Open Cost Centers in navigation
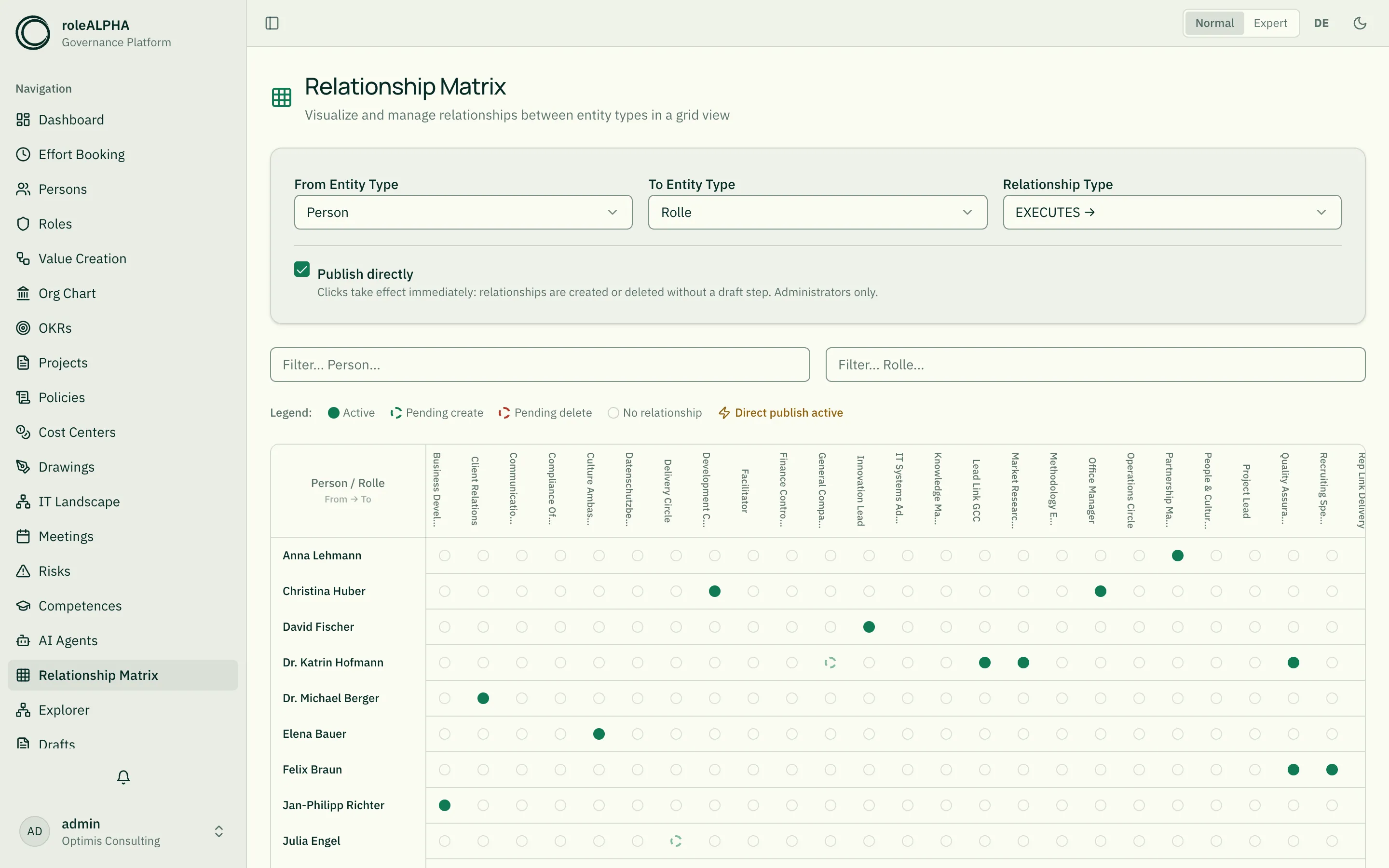Screen dimensions: 1389x868 [123, 432]
